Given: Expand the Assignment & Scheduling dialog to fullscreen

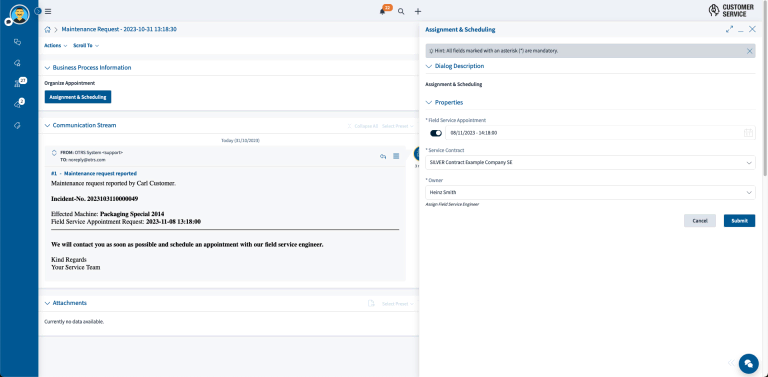Looking at the screenshot, I should 729,29.
